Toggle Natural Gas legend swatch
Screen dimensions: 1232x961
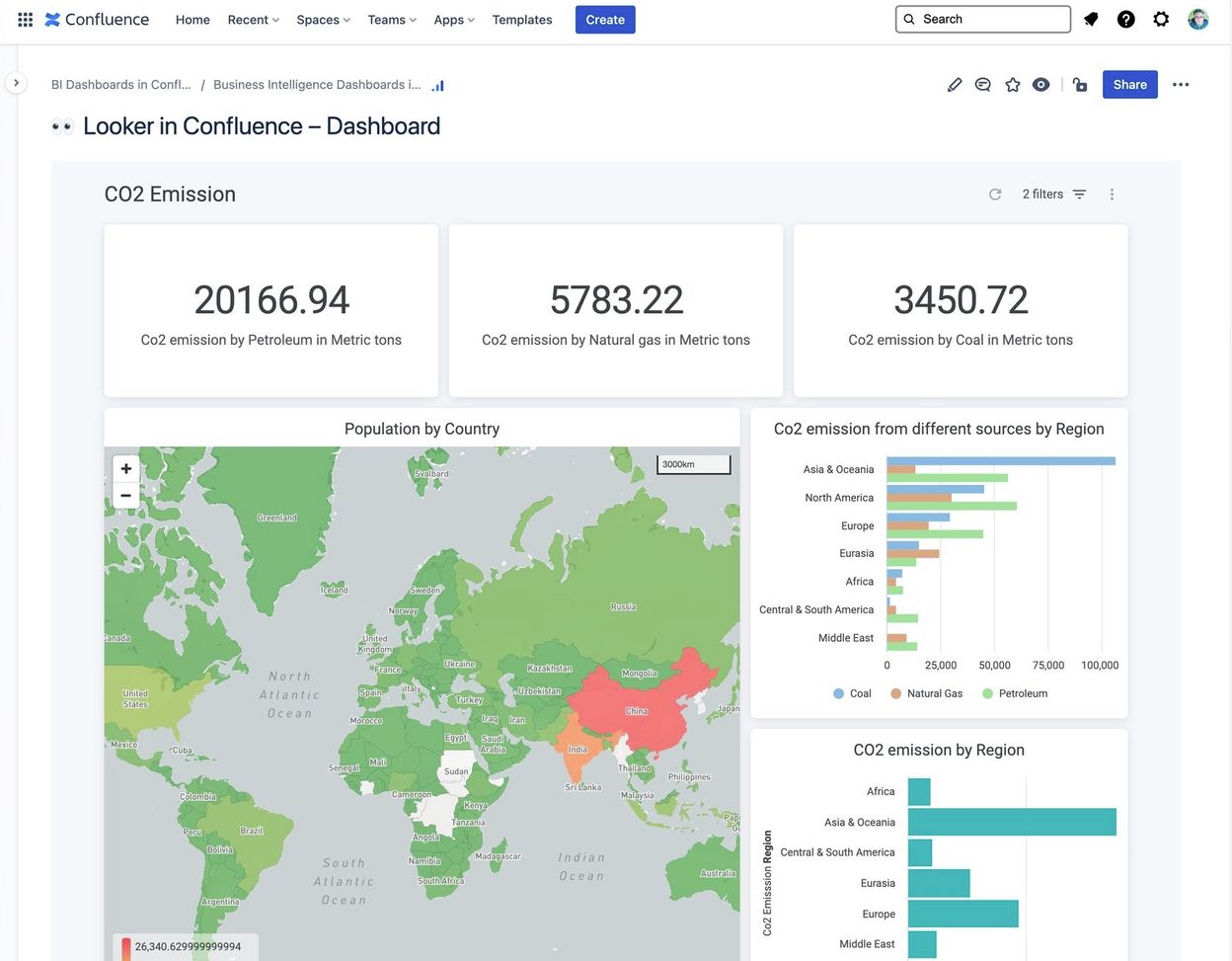click(896, 694)
